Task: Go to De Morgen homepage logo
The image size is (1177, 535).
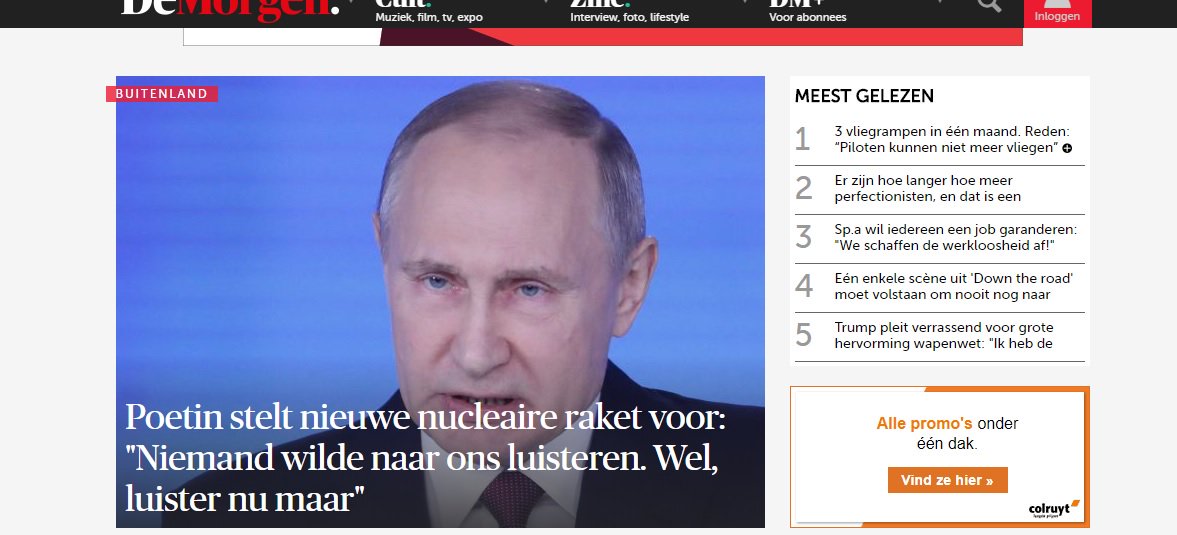Action: click(x=230, y=8)
